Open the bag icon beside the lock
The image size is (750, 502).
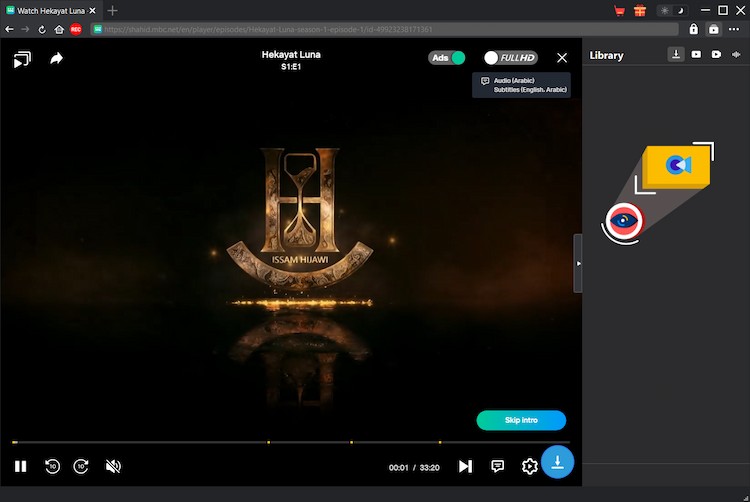point(714,29)
